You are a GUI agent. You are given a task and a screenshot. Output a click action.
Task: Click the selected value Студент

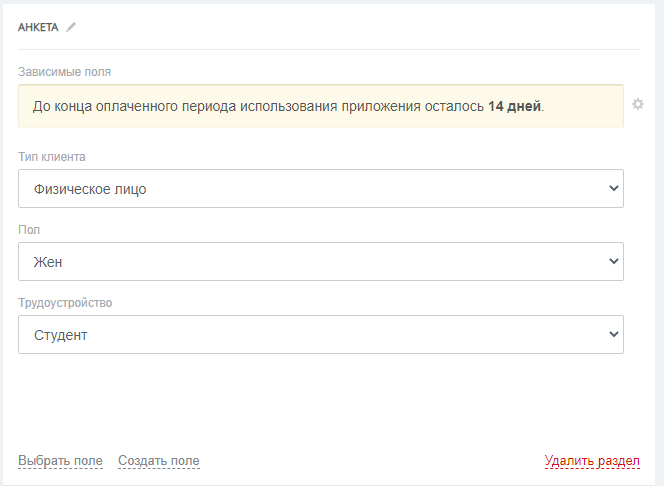[x=61, y=335]
